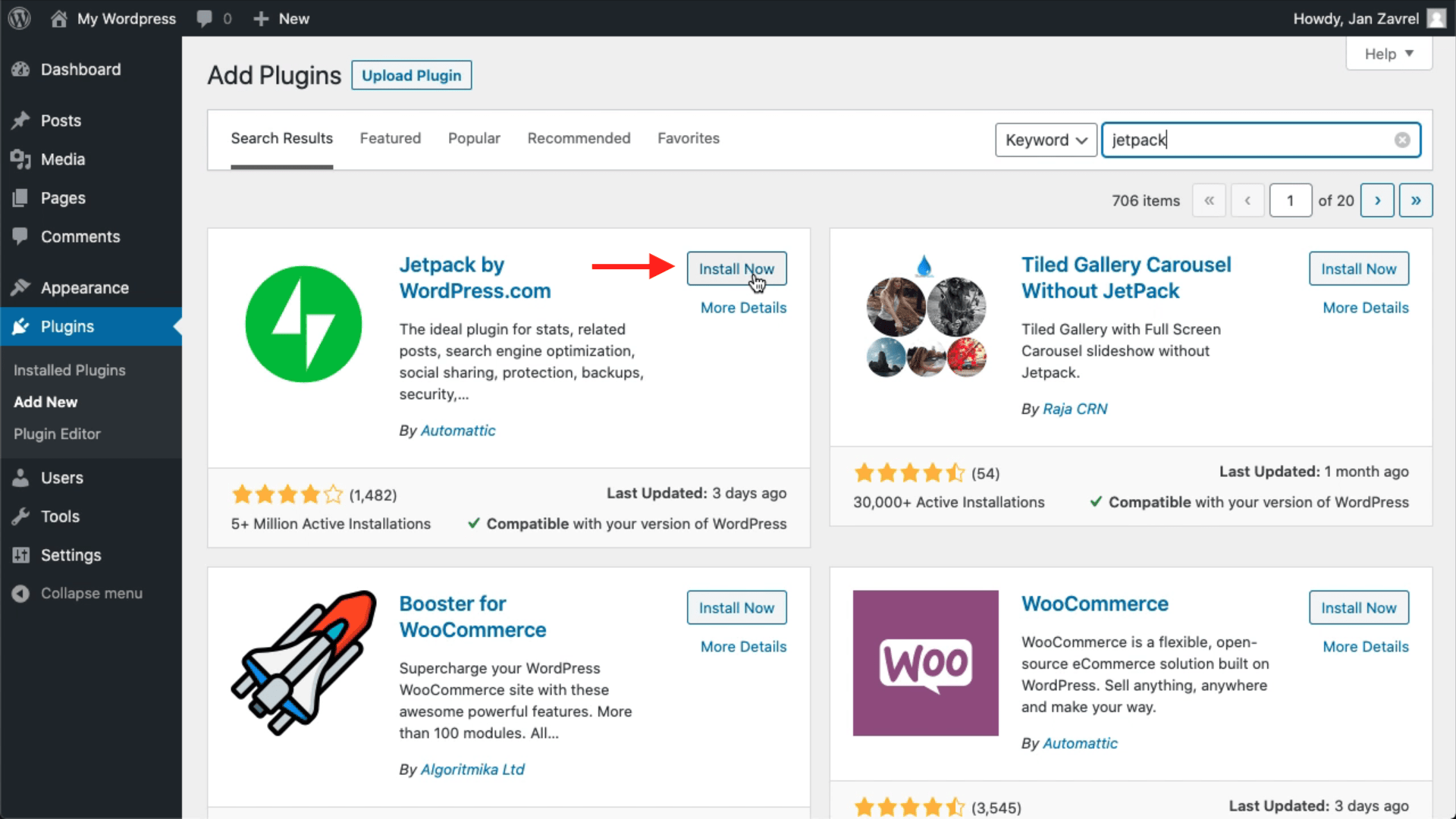
Task: Click the Algoritmika Ltd author link
Action: pyautogui.click(x=472, y=770)
